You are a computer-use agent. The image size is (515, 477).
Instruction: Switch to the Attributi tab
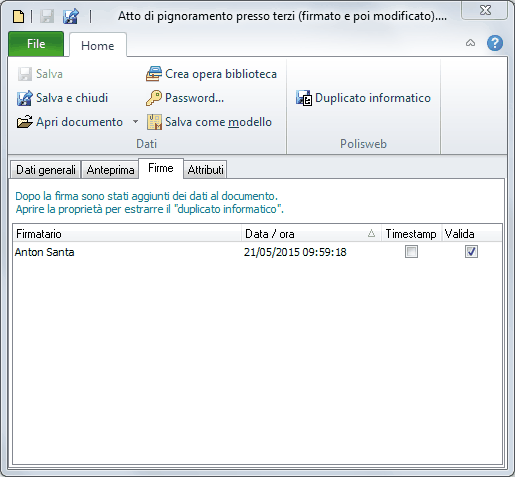(205, 170)
